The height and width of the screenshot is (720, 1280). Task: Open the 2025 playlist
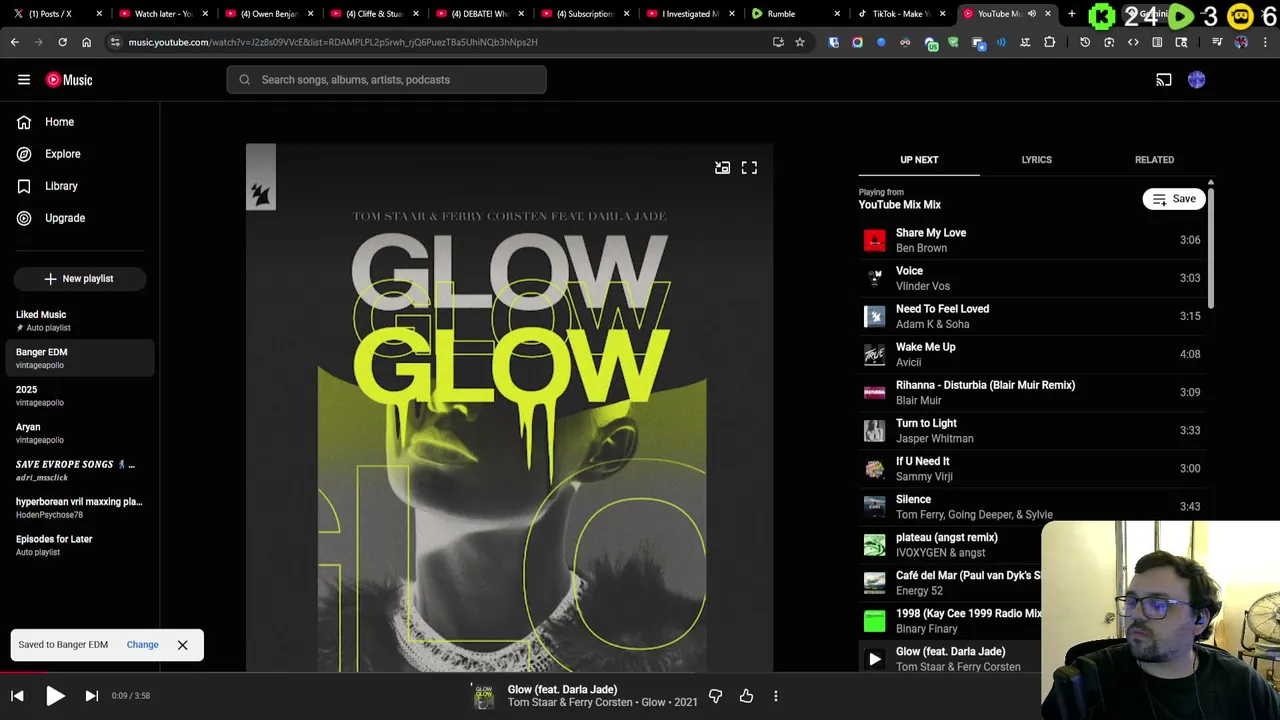[80, 395]
